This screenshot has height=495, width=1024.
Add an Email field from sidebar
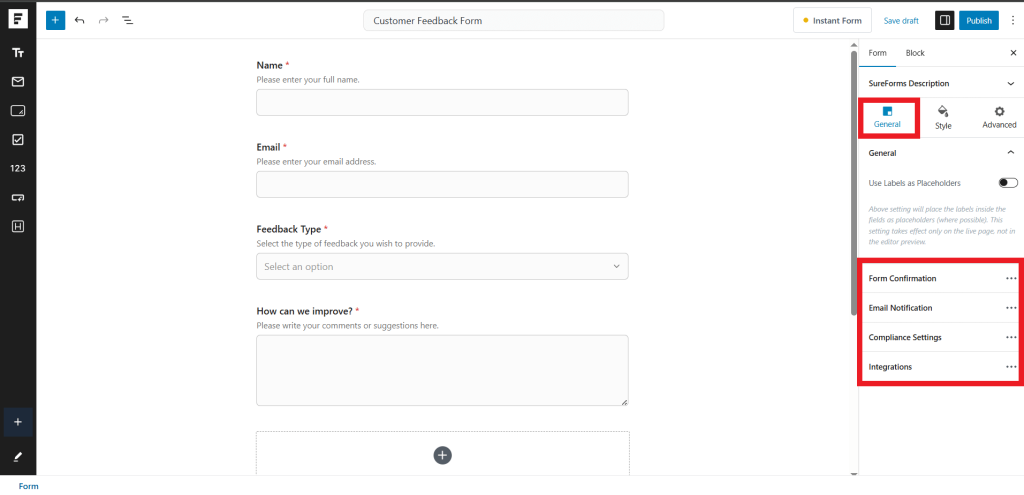18,82
